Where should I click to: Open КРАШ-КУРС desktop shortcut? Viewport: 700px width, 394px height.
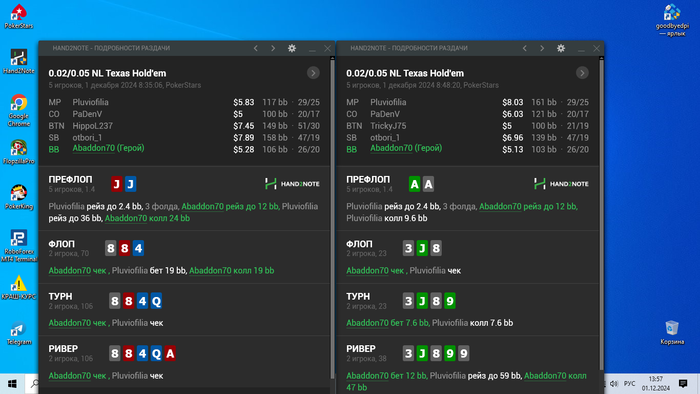tap(19, 287)
